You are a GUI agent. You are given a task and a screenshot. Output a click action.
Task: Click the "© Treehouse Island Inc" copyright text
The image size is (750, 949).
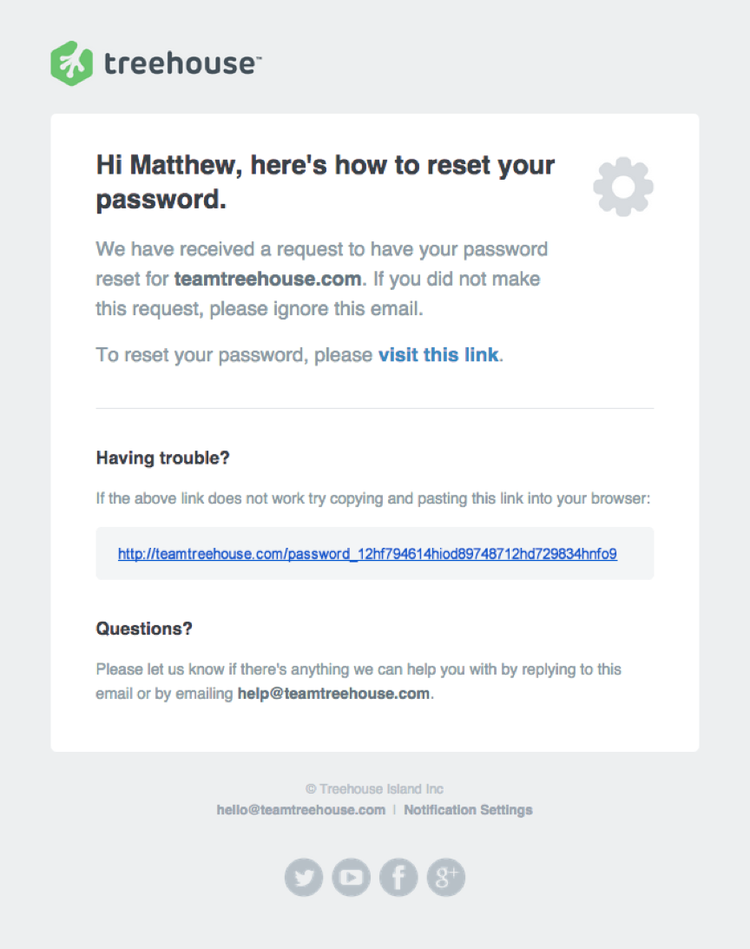coord(375,789)
